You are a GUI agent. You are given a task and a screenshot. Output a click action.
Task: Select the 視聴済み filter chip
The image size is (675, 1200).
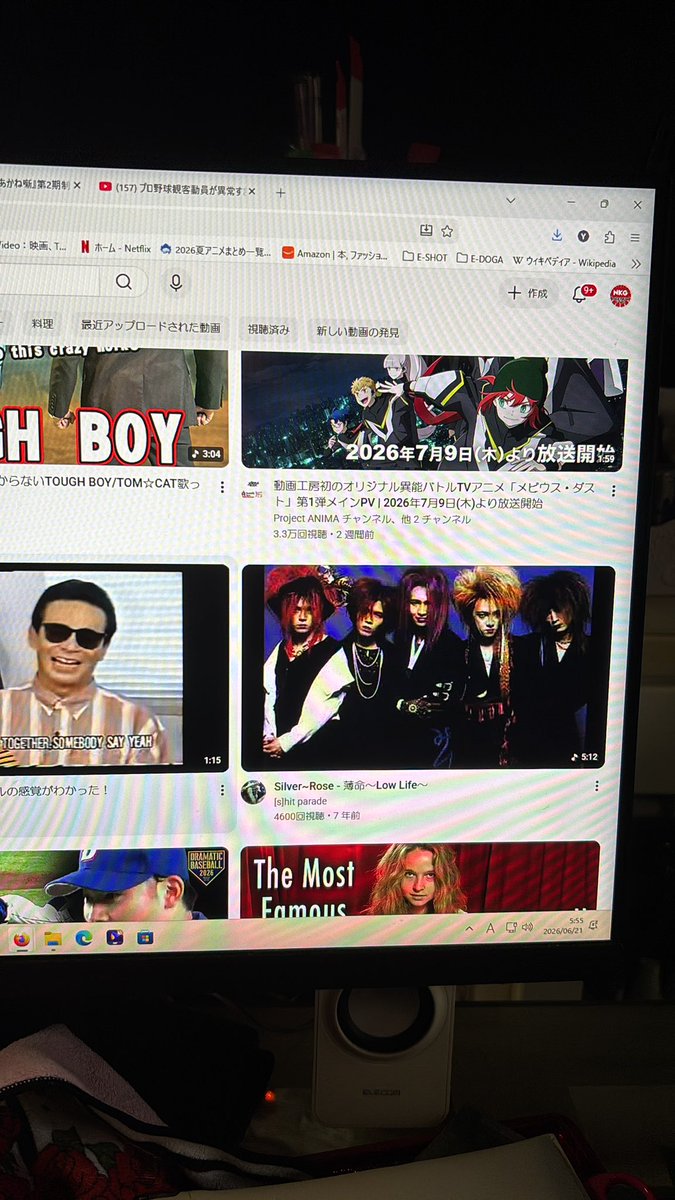[268, 329]
